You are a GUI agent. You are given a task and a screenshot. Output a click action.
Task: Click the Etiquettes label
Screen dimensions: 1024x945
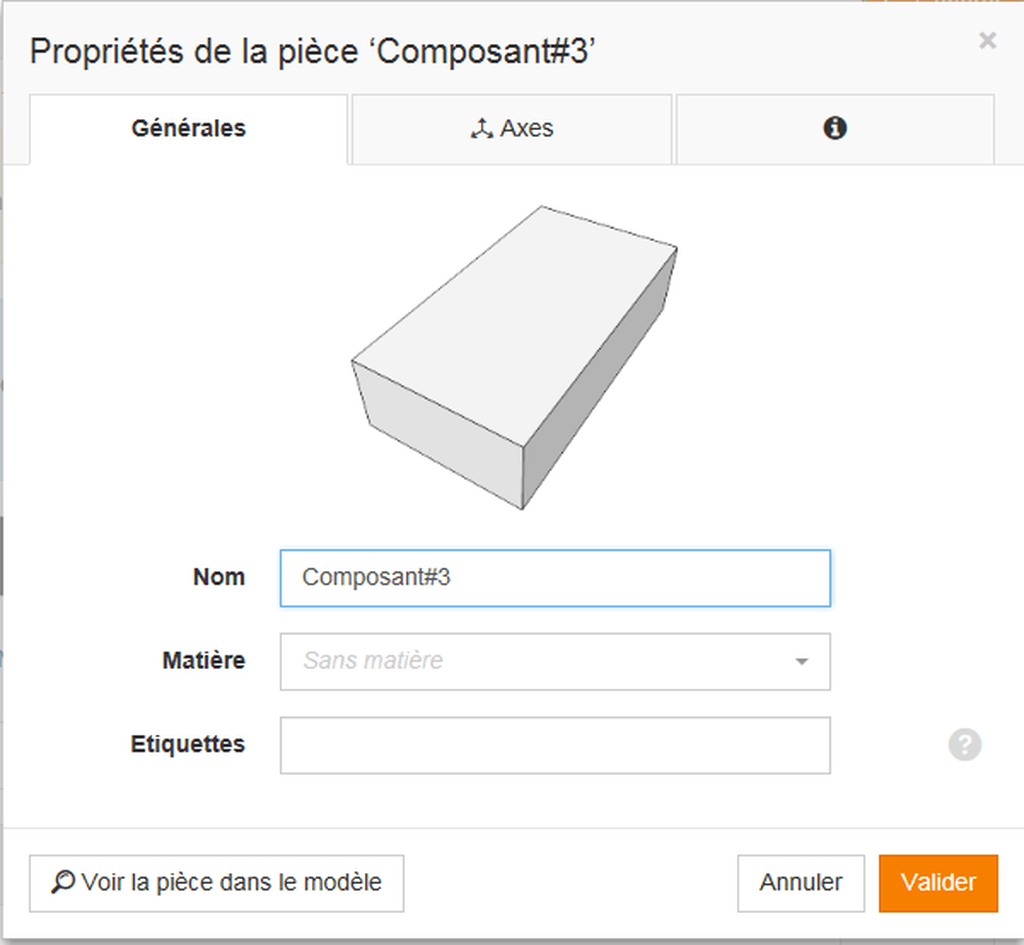click(187, 745)
